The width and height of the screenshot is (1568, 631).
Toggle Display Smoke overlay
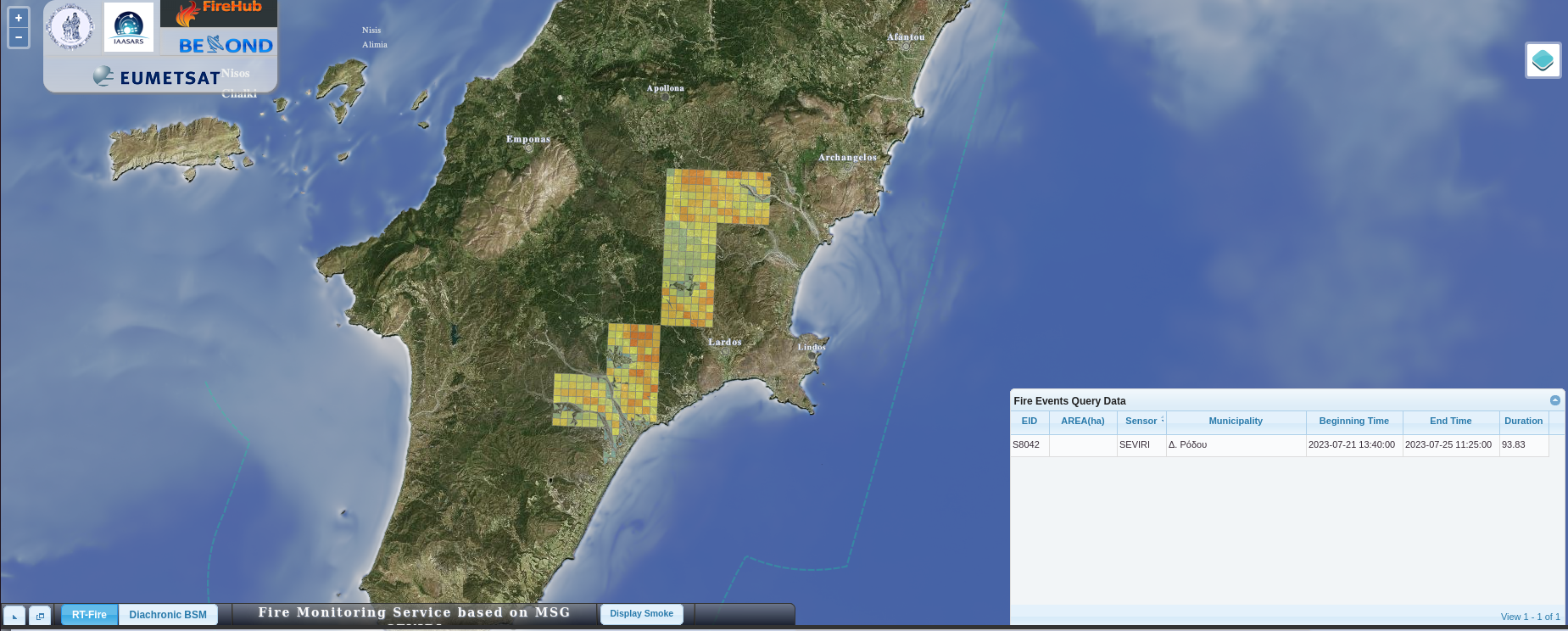pyautogui.click(x=641, y=614)
